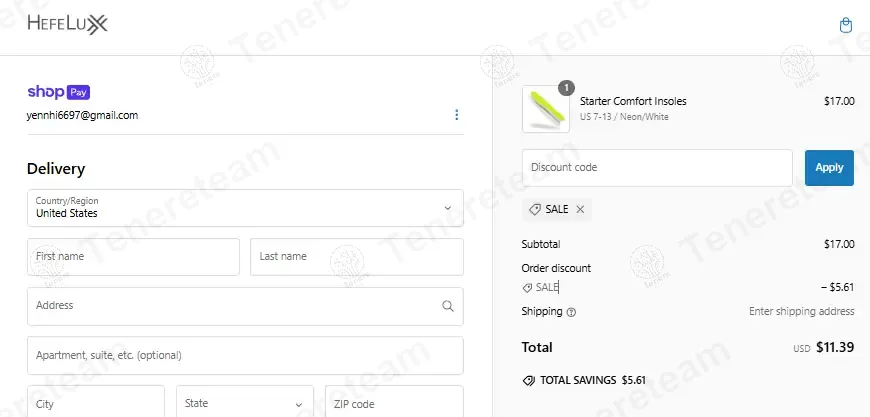870x417 pixels.
Task: Click the Order discount label
Action: tap(556, 268)
